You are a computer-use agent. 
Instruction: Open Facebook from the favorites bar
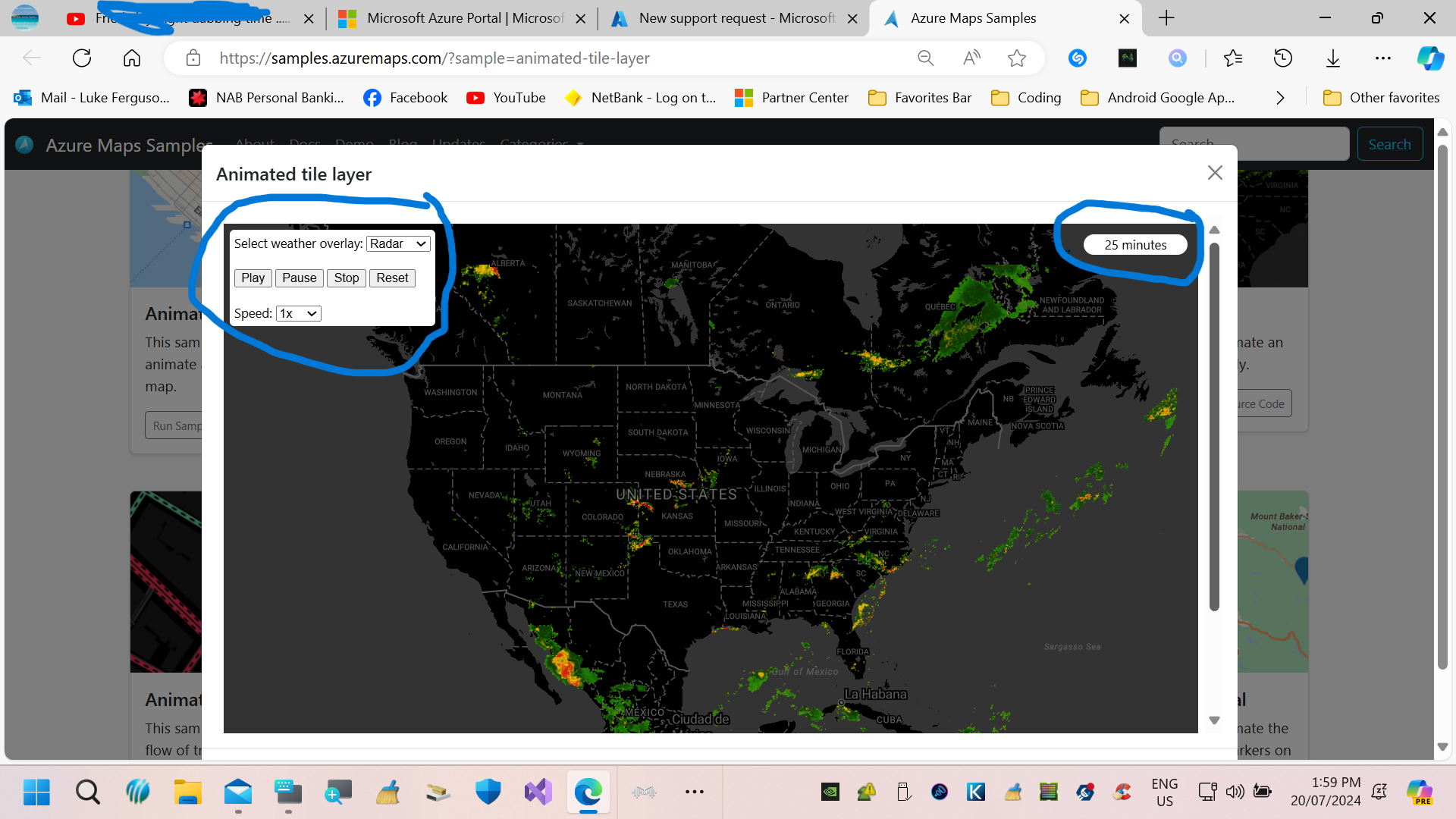tap(405, 97)
